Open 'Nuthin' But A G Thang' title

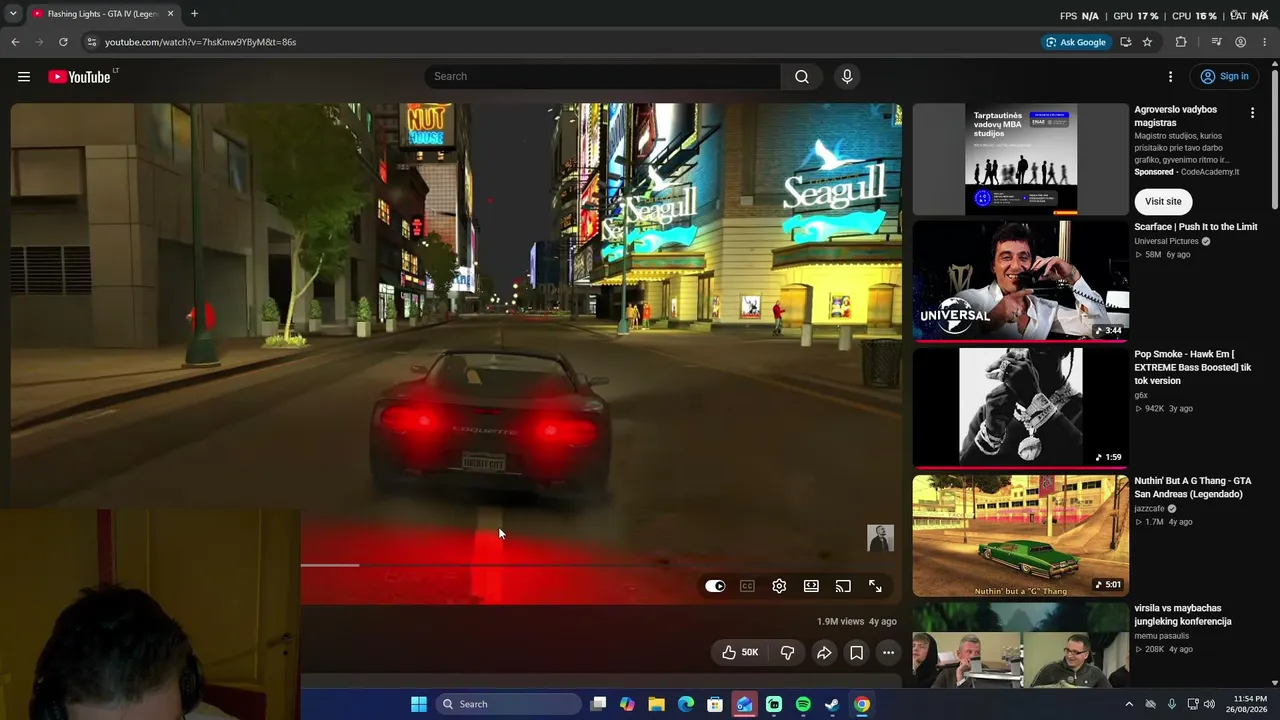(1193, 488)
